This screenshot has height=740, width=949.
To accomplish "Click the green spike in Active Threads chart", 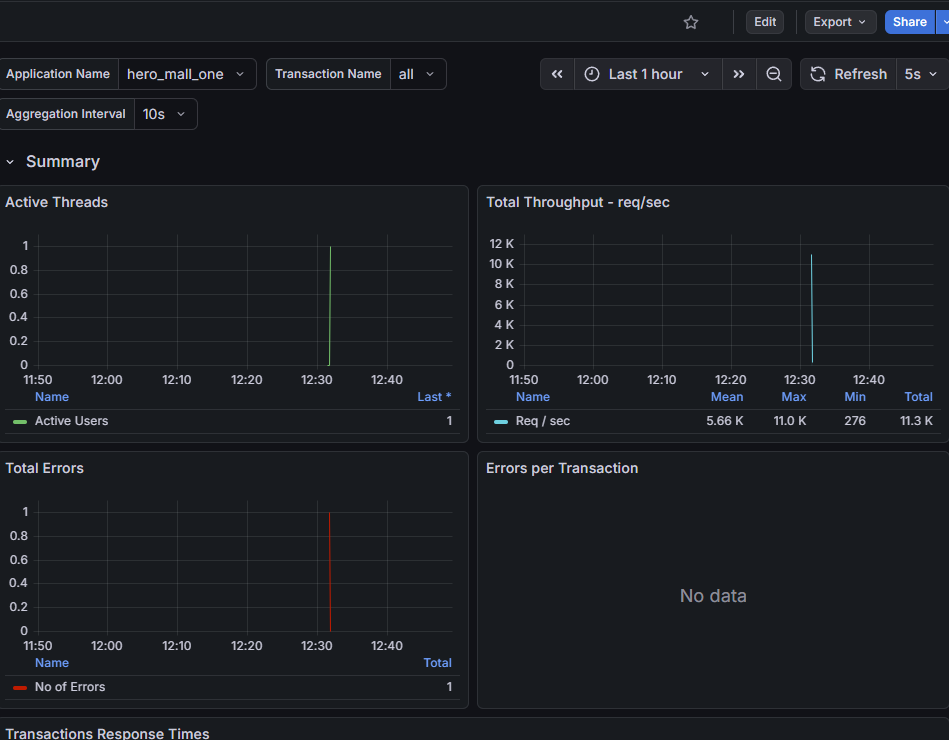I will 330,306.
